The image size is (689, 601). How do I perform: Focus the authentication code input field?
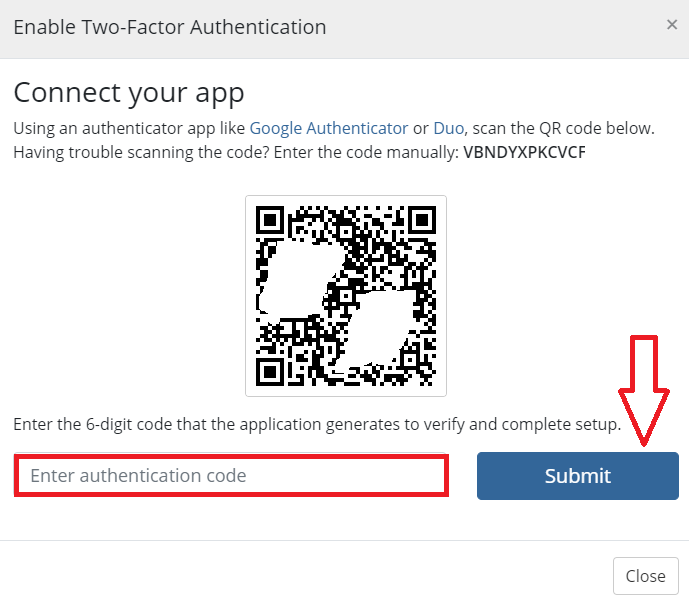tap(231, 476)
